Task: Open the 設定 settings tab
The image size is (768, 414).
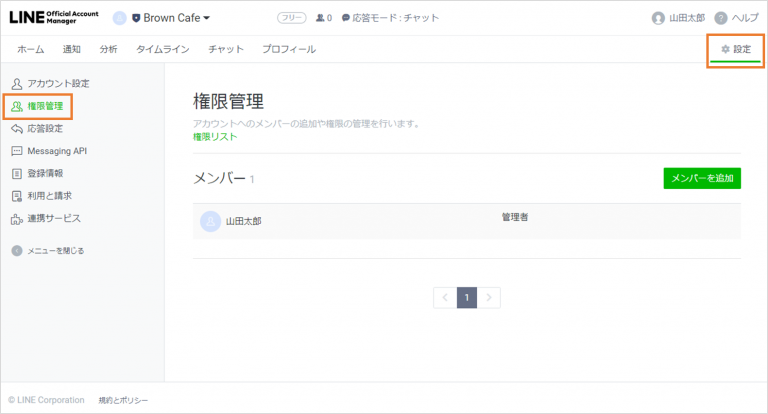Action: click(x=735, y=49)
